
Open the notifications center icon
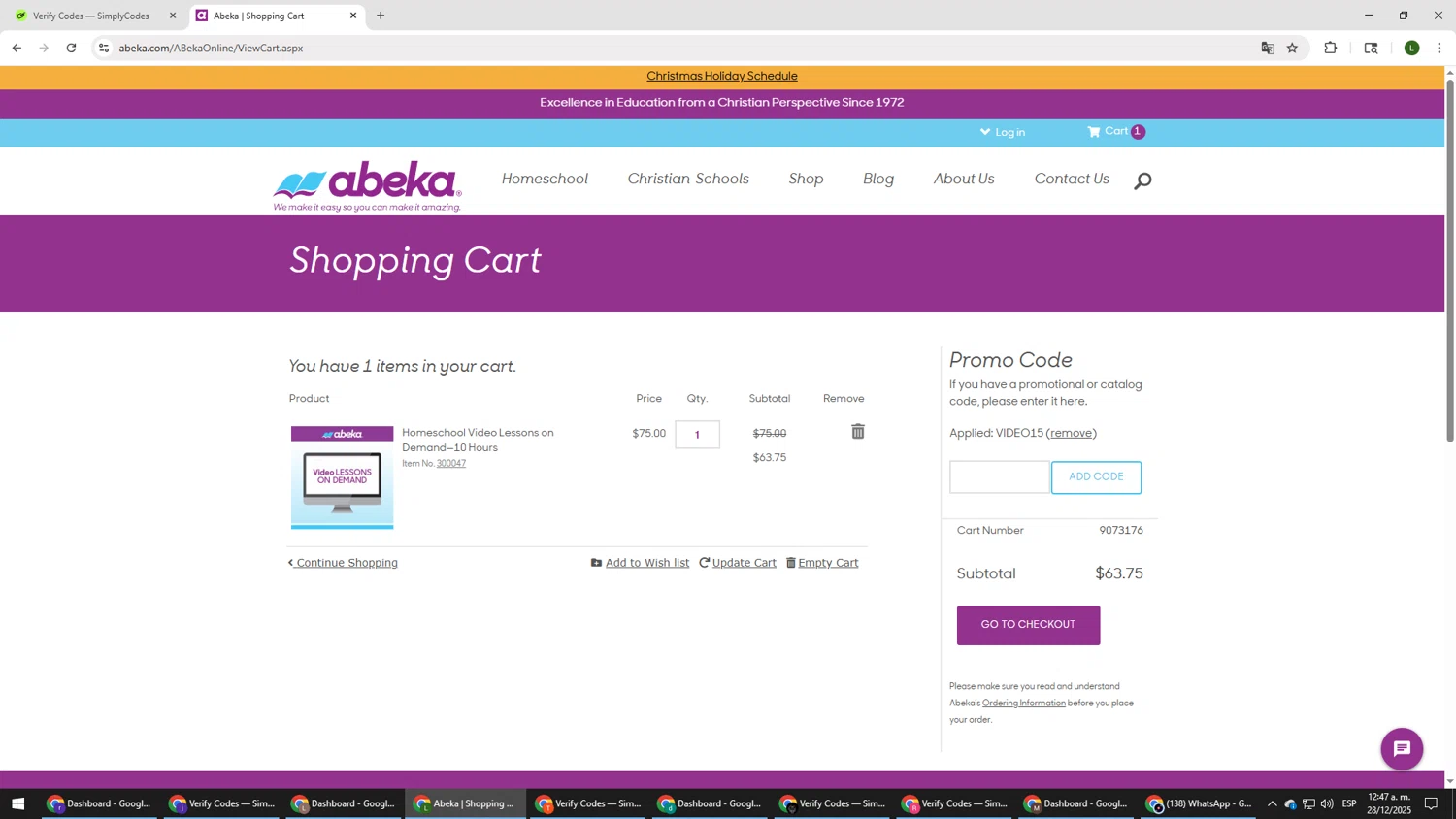click(1431, 803)
